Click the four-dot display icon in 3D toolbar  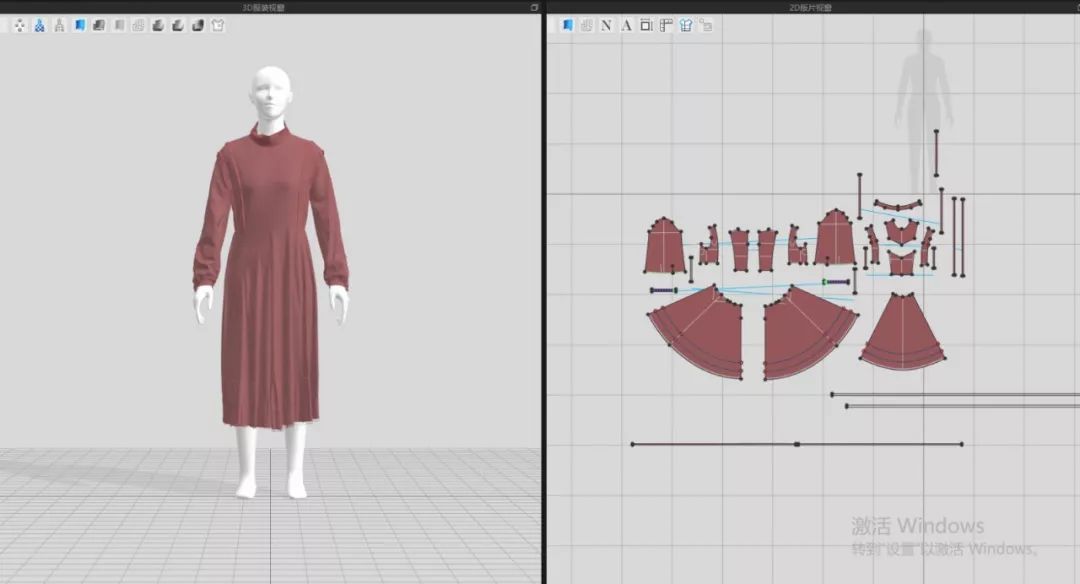click(x=19, y=25)
